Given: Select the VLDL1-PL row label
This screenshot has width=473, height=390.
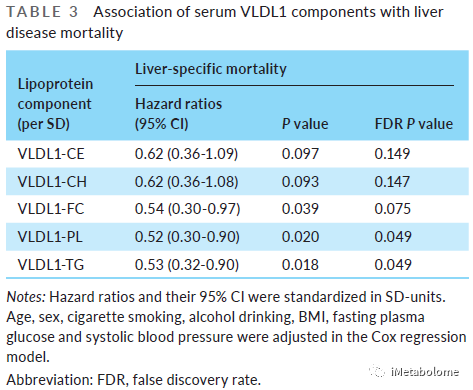Looking at the screenshot, I should (x=50, y=237).
